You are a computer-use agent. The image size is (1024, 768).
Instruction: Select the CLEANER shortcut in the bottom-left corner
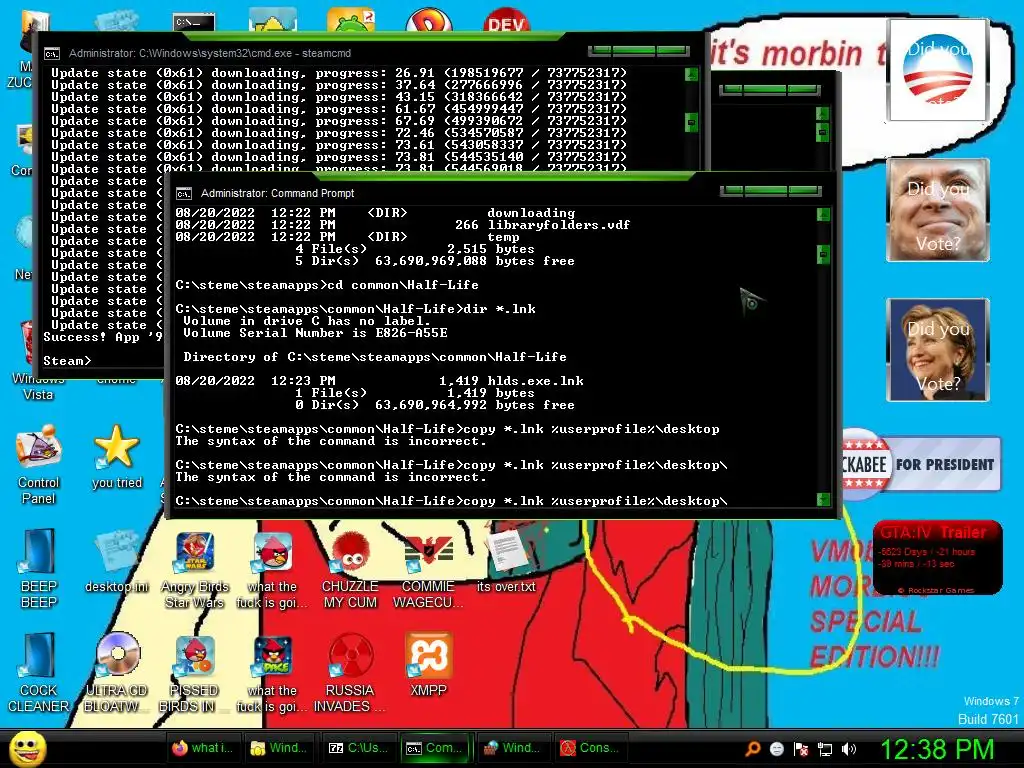pyautogui.click(x=39, y=673)
